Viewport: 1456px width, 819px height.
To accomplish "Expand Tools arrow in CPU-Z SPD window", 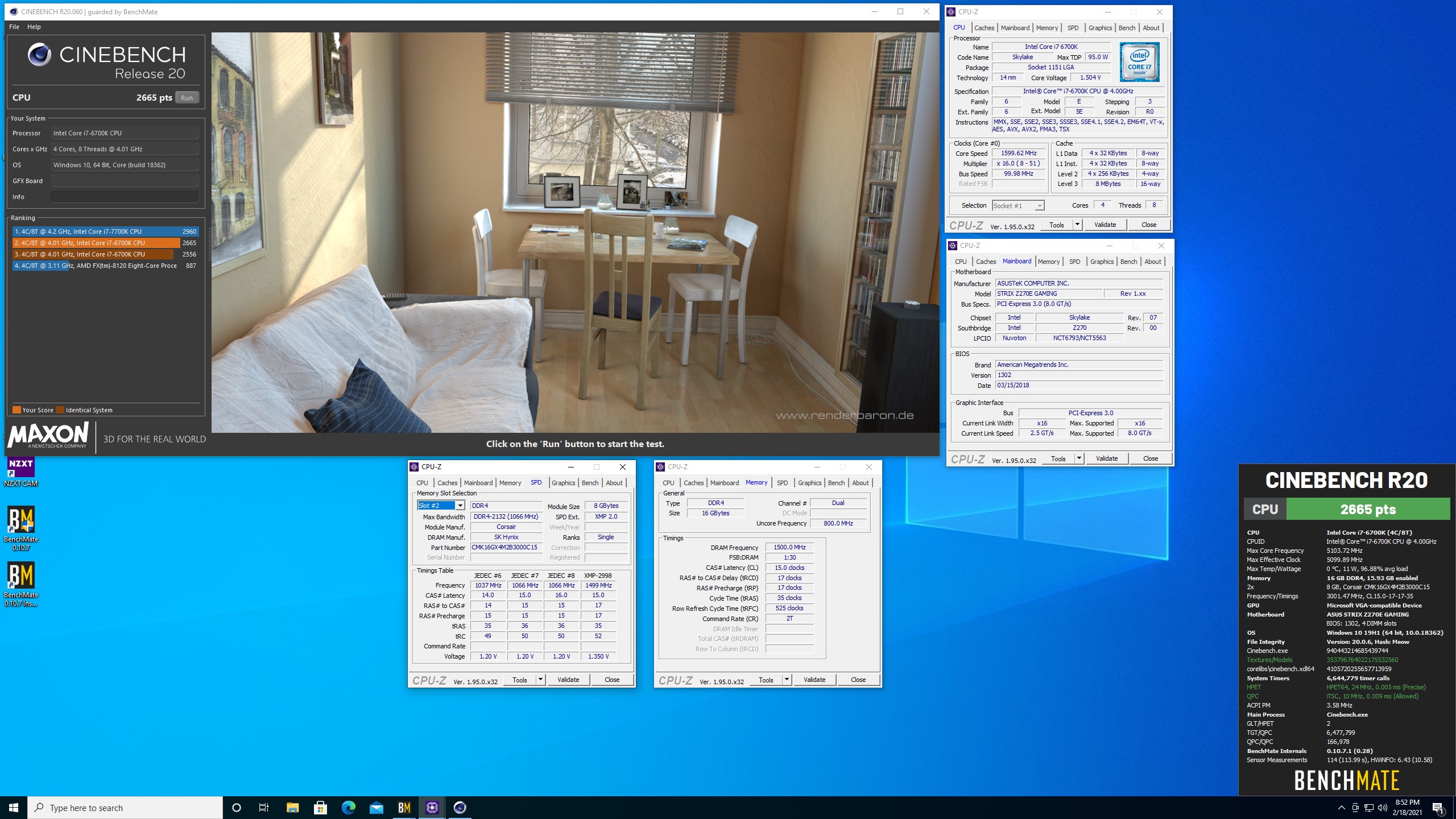I will (x=540, y=680).
